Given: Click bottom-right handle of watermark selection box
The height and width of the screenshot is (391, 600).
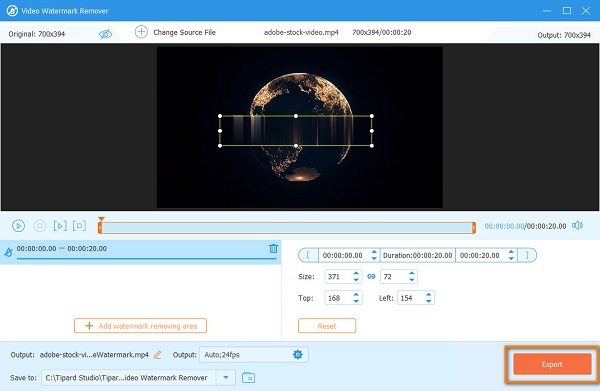Looking at the screenshot, I should [372, 145].
